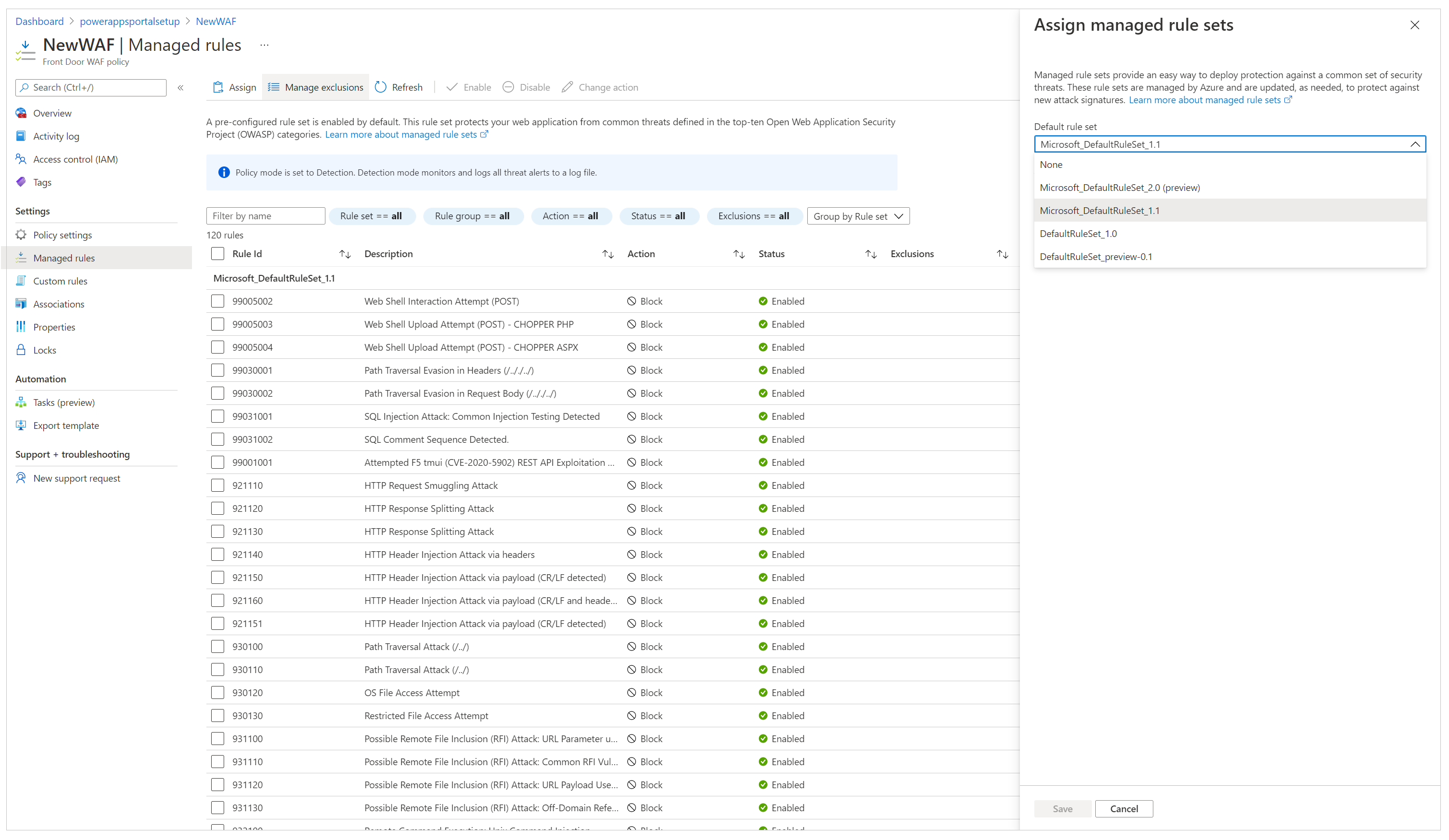Screen dimensions: 1449x840
Task: Toggle checkbox for rule 921110
Action: click(x=218, y=486)
